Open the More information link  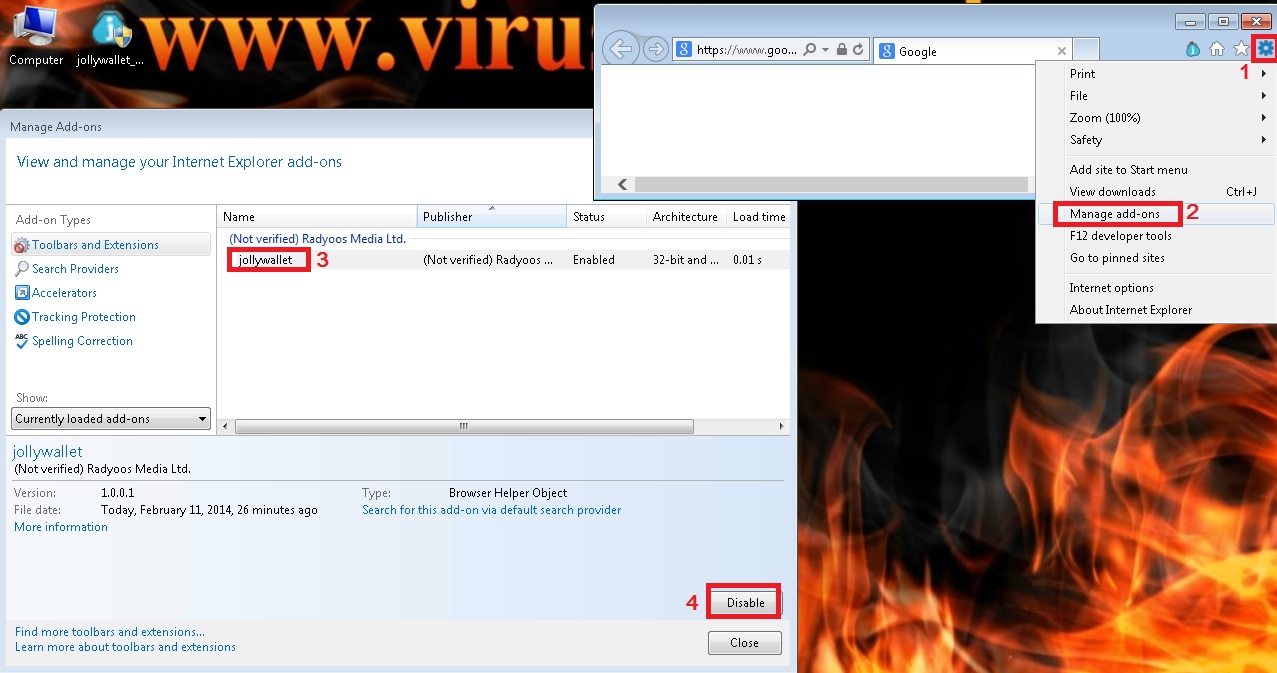click(61, 527)
